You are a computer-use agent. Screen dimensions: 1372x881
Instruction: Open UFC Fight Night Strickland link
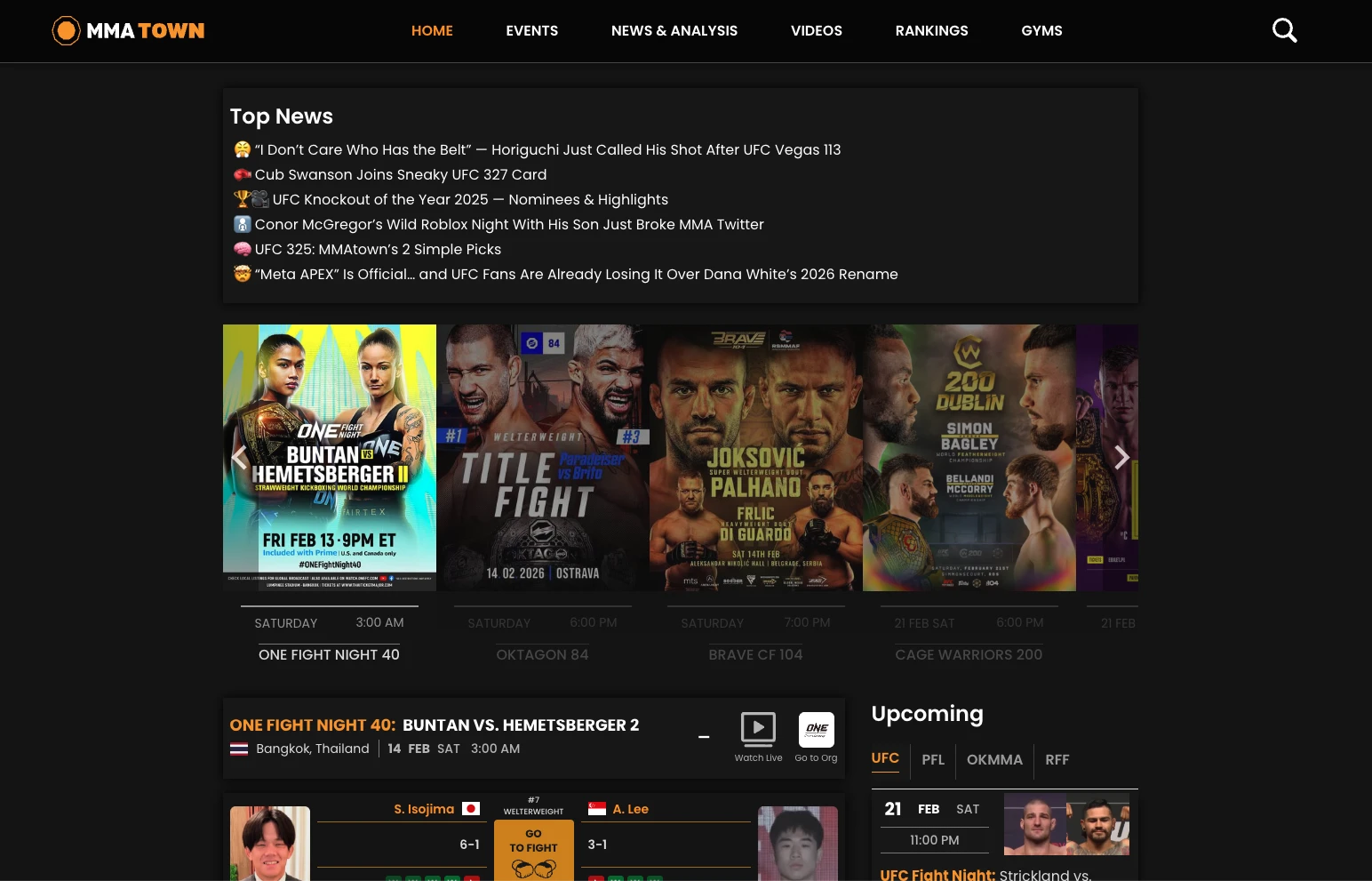point(985,874)
